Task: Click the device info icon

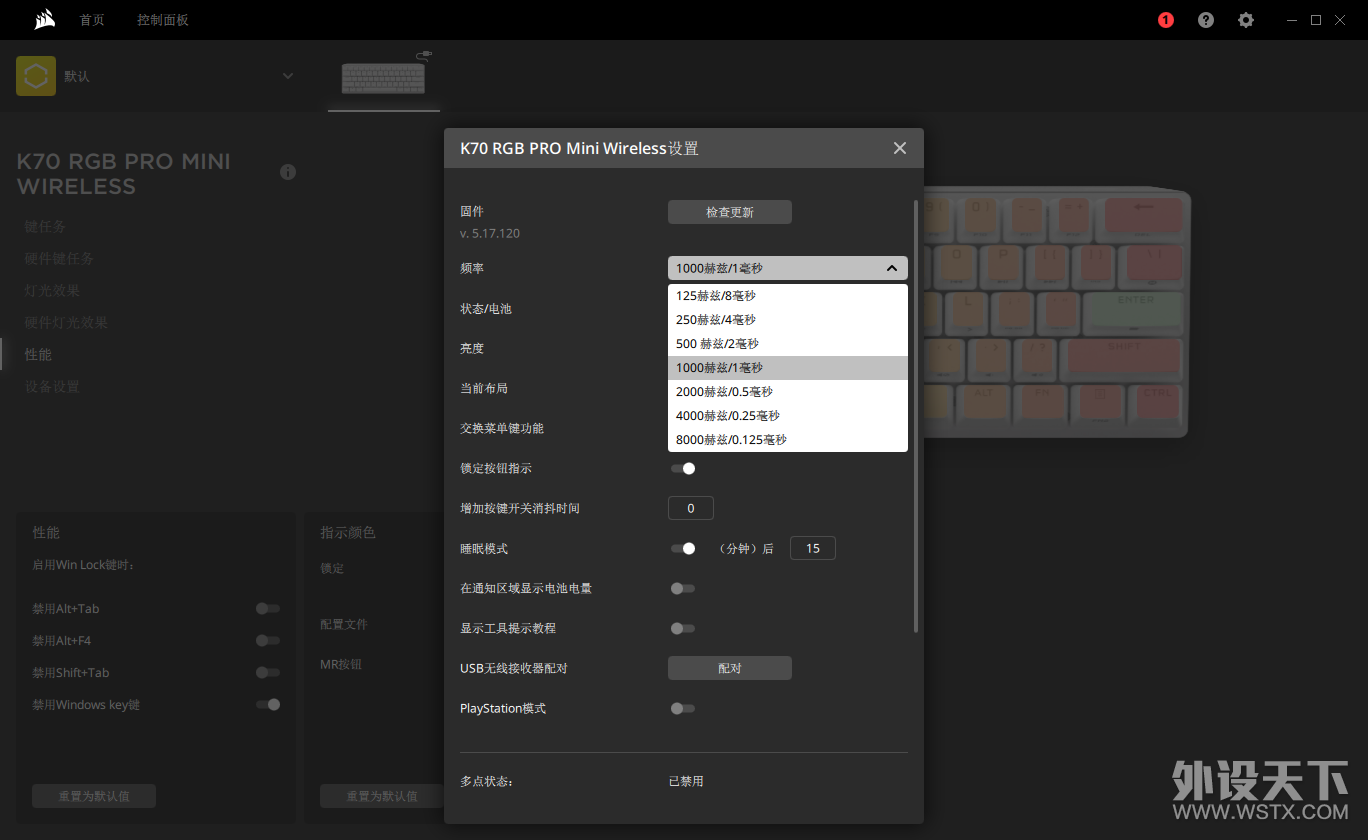Action: (x=288, y=172)
